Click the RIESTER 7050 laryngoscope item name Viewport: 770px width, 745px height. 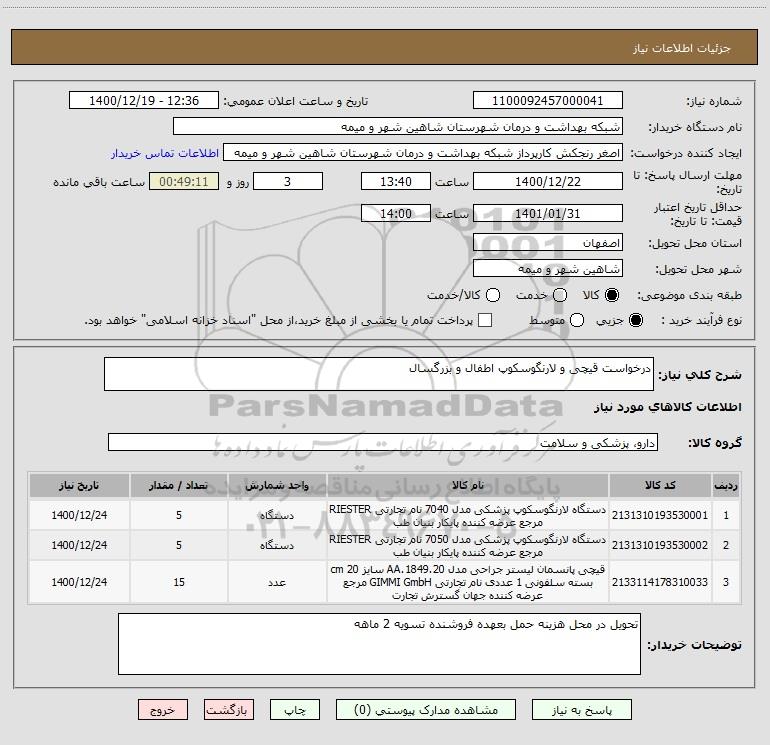tap(468, 546)
